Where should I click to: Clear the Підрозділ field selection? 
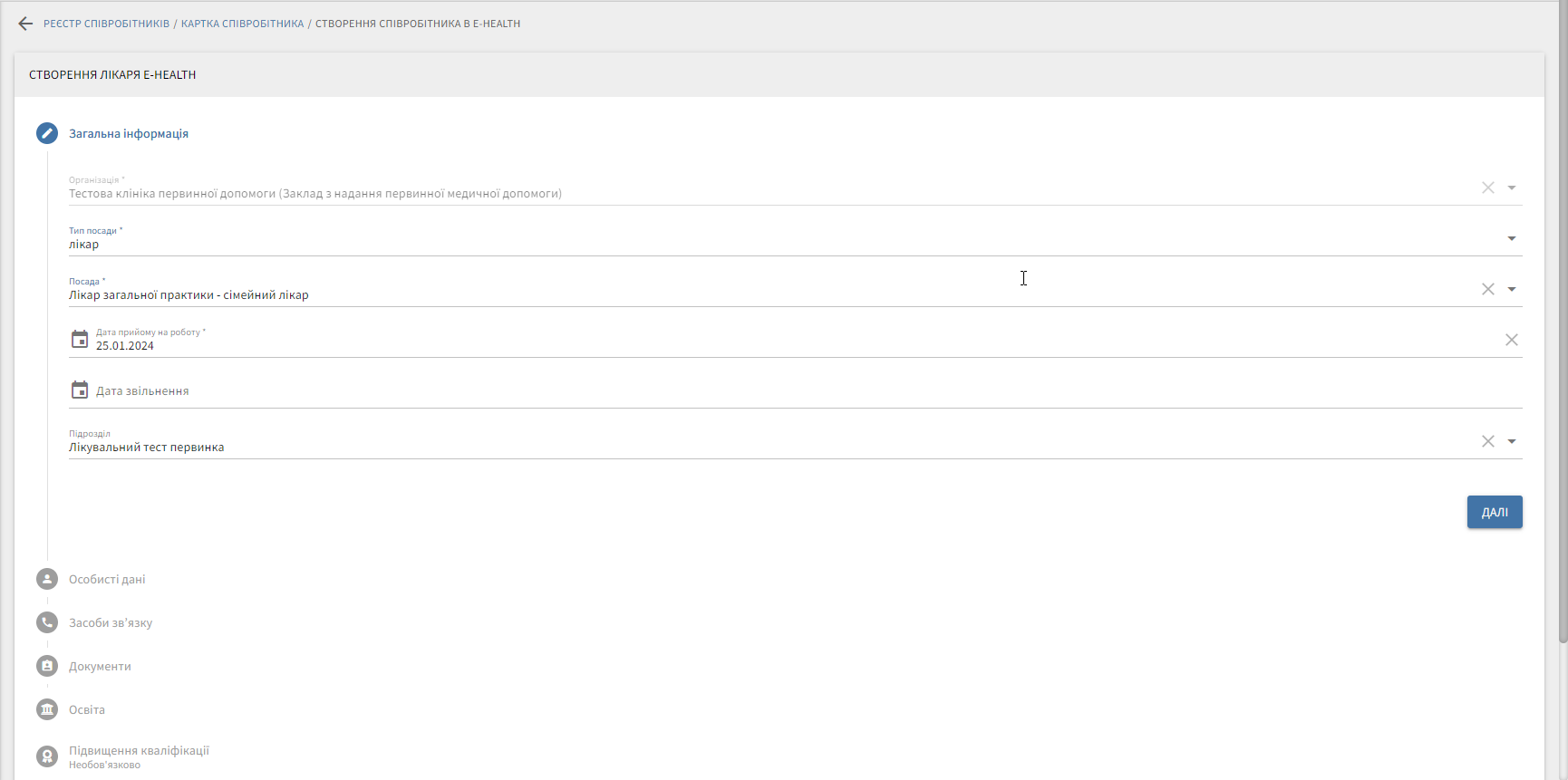(x=1487, y=441)
